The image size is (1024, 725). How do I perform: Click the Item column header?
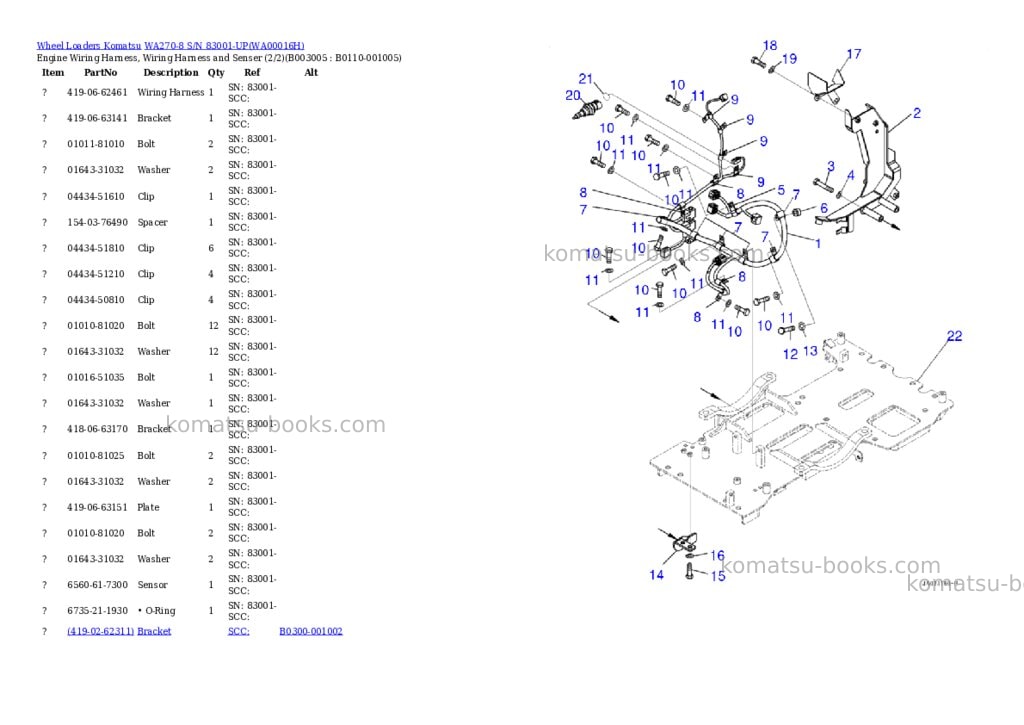pyautogui.click(x=53, y=72)
